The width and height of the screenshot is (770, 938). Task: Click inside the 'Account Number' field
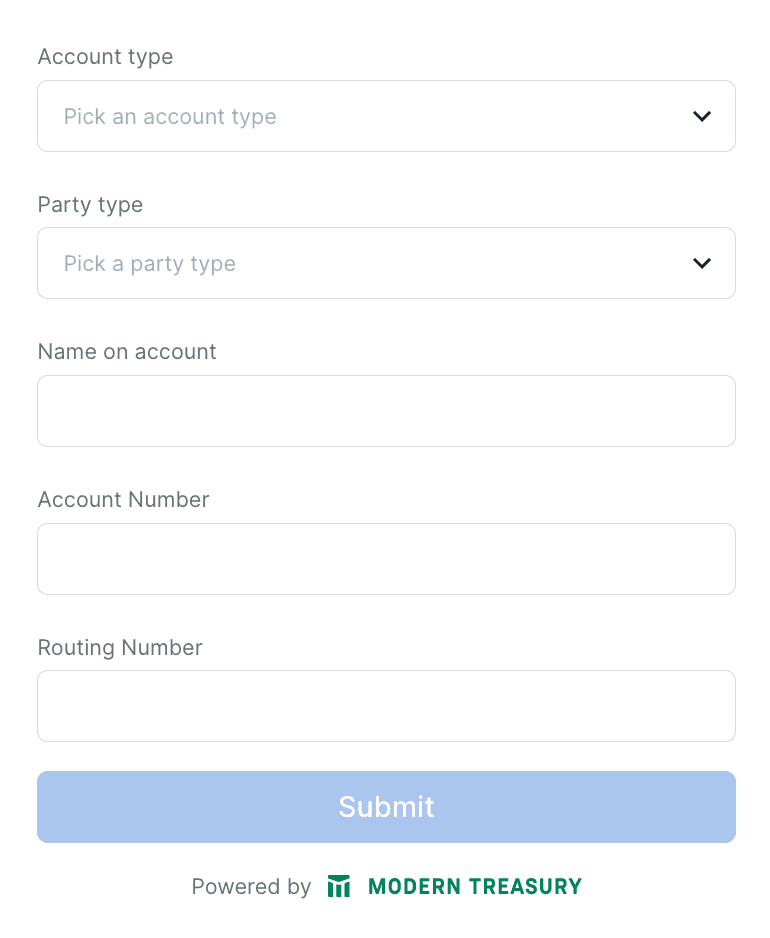[x=386, y=559]
